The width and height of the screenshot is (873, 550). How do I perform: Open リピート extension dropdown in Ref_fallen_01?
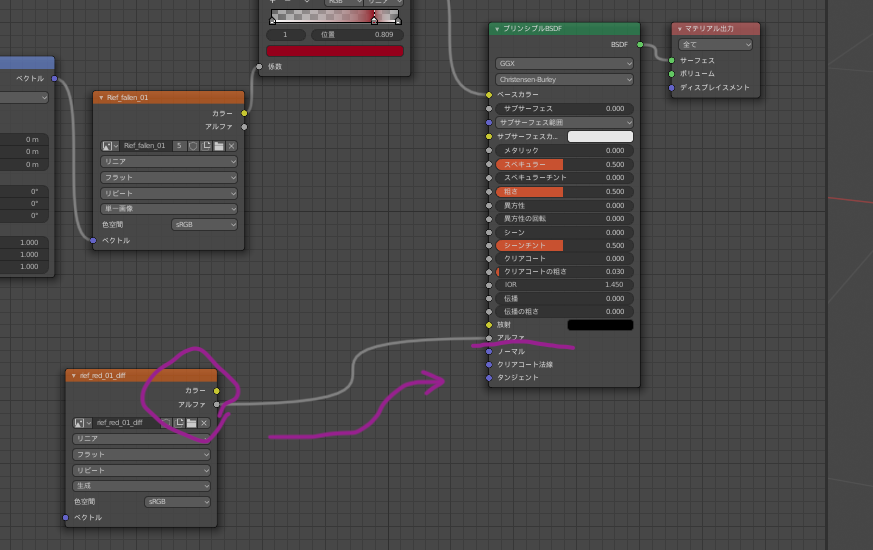169,193
